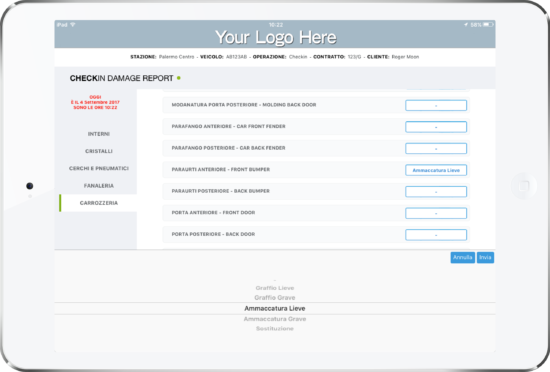Click the Paraurti Anteriore - Front Bumper label
This screenshot has width=550, height=372.
[221, 169]
